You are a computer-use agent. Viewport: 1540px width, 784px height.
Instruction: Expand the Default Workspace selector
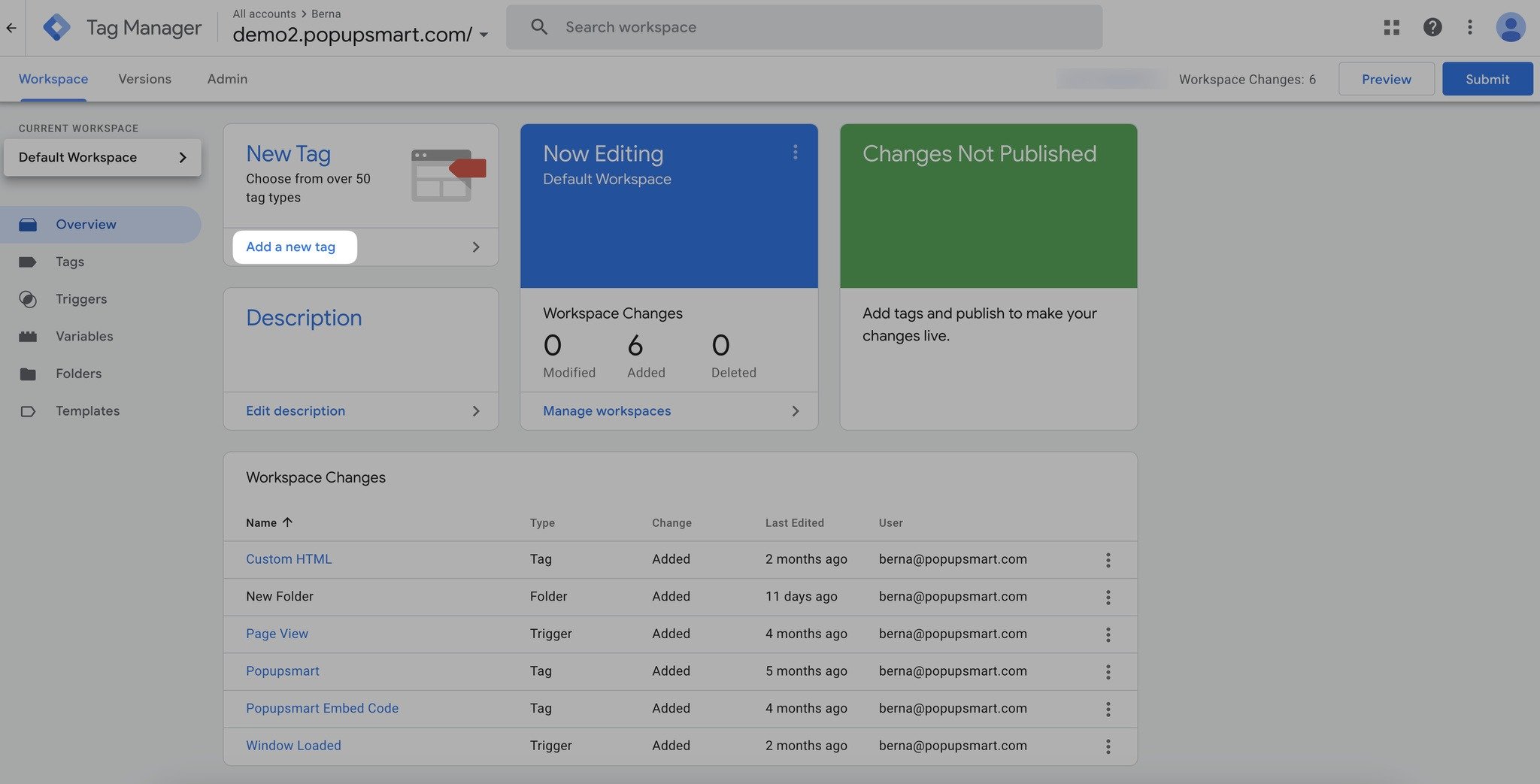coord(102,157)
